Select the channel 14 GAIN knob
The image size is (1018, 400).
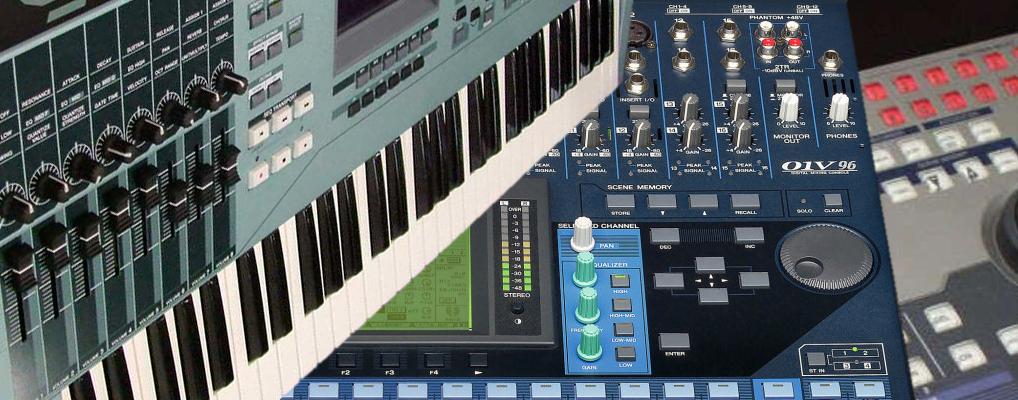pos(692,134)
